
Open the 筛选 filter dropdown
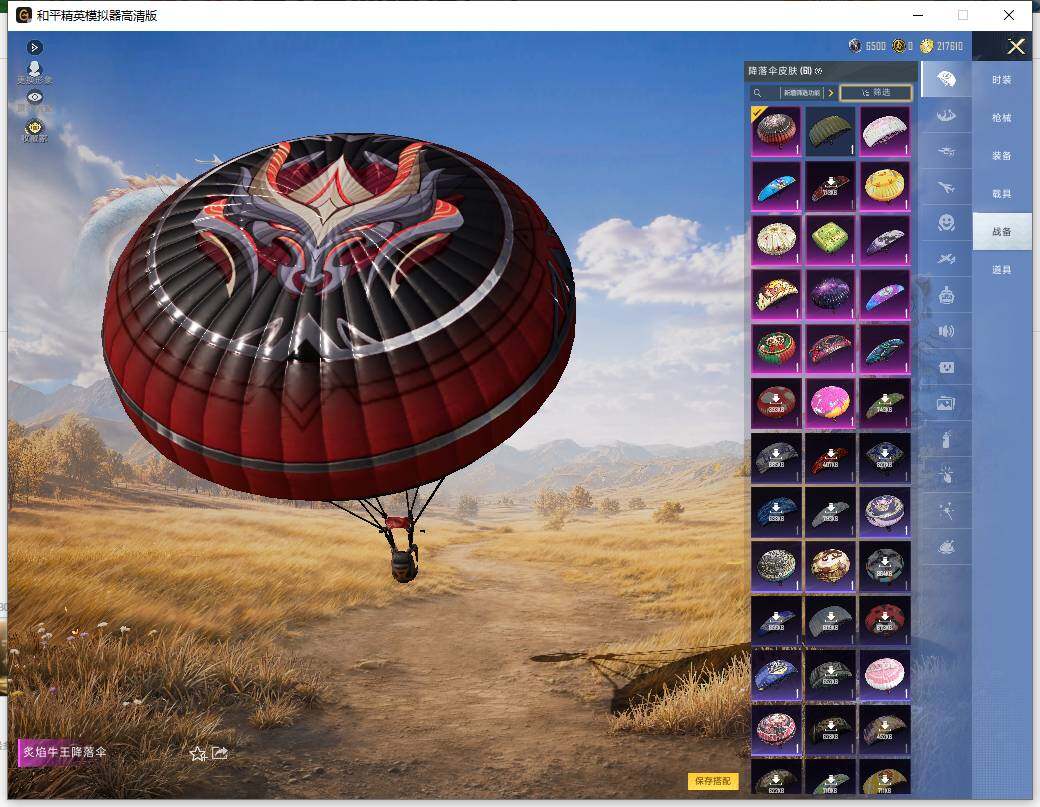click(876, 93)
